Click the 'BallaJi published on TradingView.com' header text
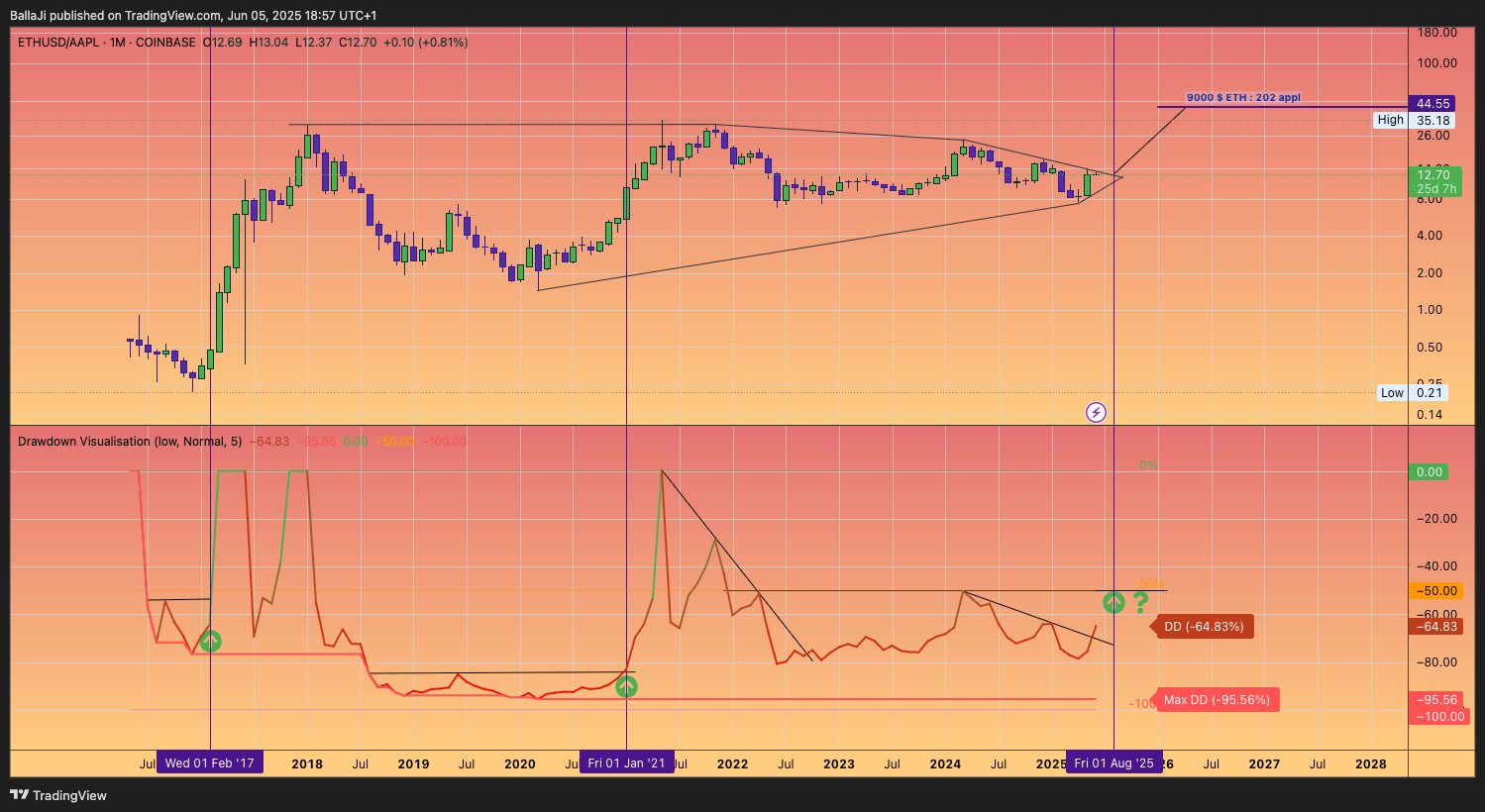 [116, 16]
